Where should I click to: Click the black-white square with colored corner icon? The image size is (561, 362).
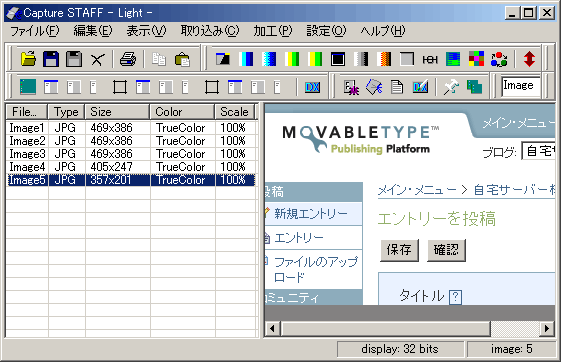[x=223, y=59]
